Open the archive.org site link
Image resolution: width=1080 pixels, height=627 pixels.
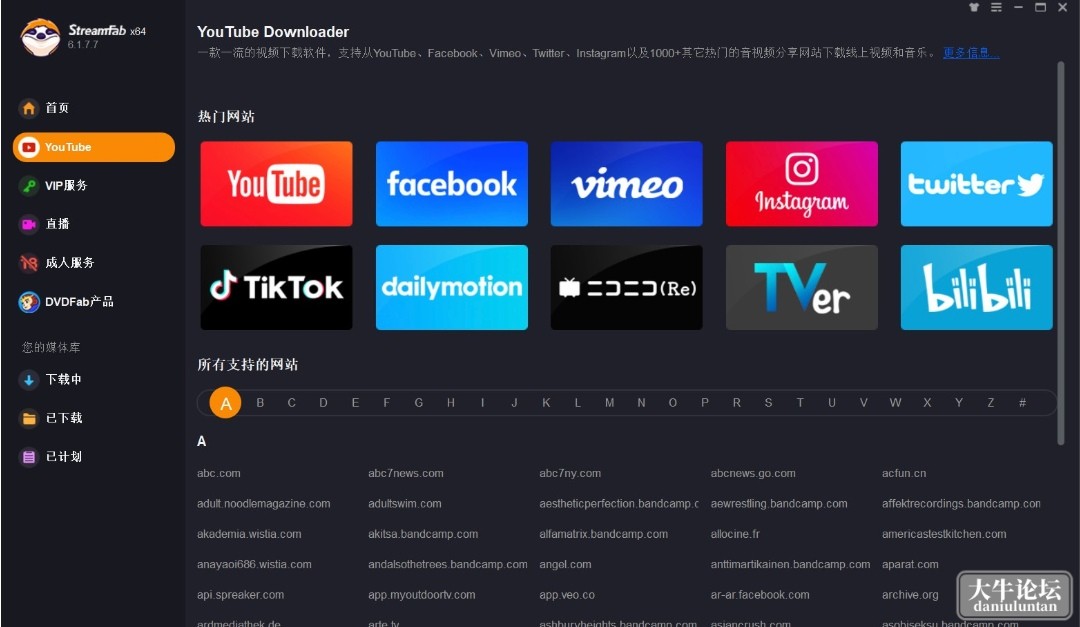(910, 595)
